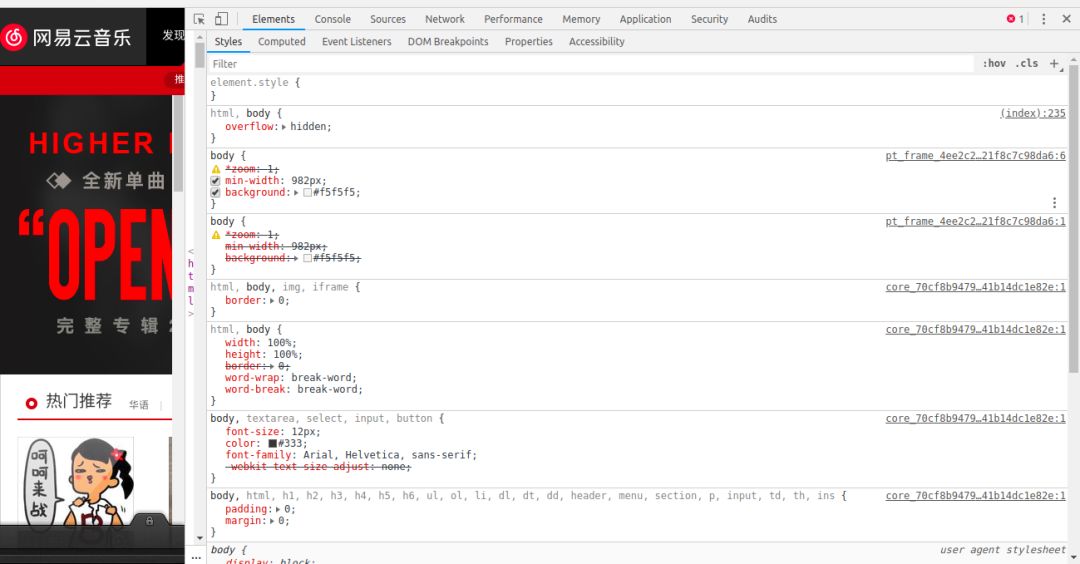
Task: Open the Memory tab
Action: click(581, 19)
